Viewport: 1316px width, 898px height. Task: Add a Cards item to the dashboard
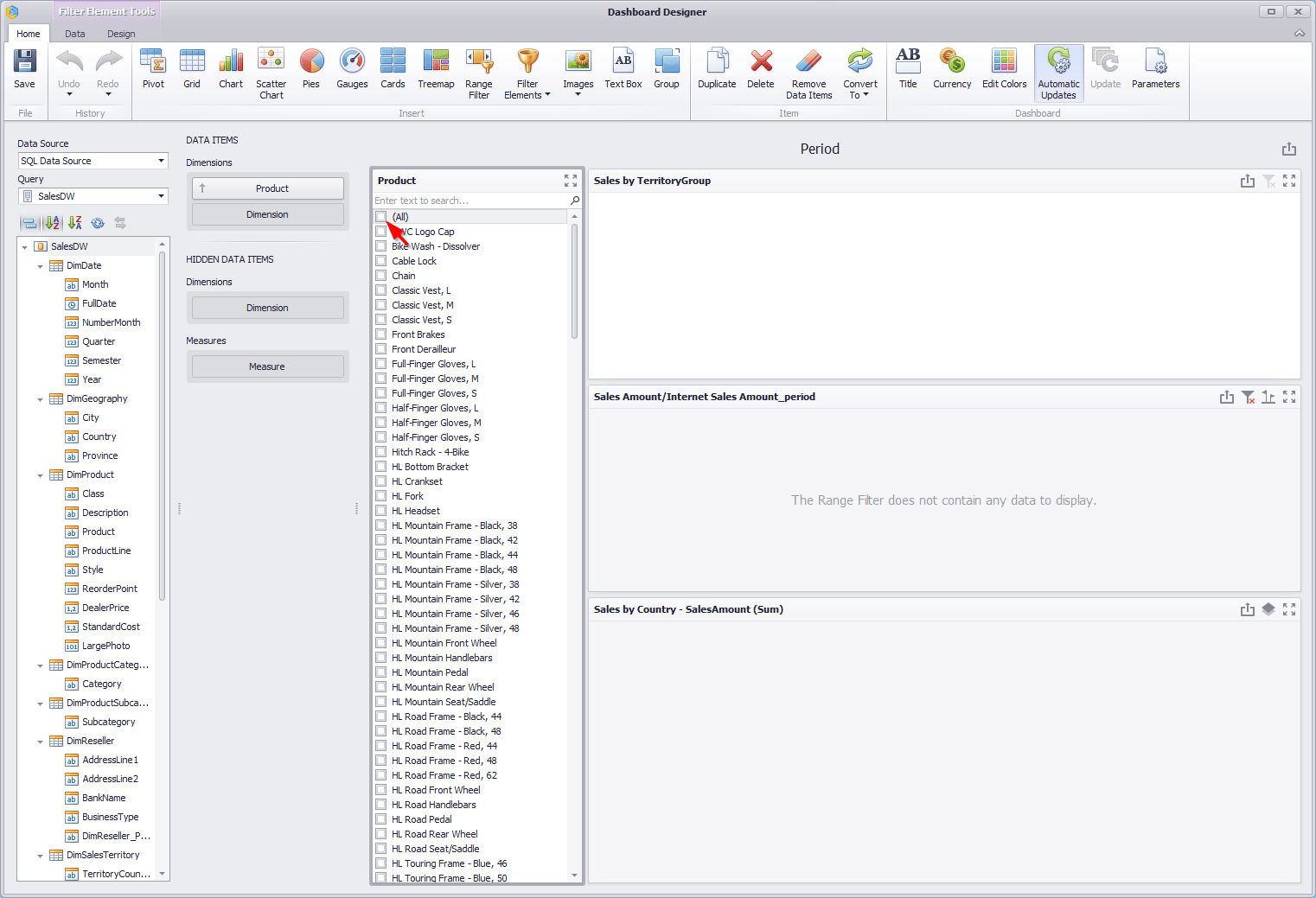393,69
